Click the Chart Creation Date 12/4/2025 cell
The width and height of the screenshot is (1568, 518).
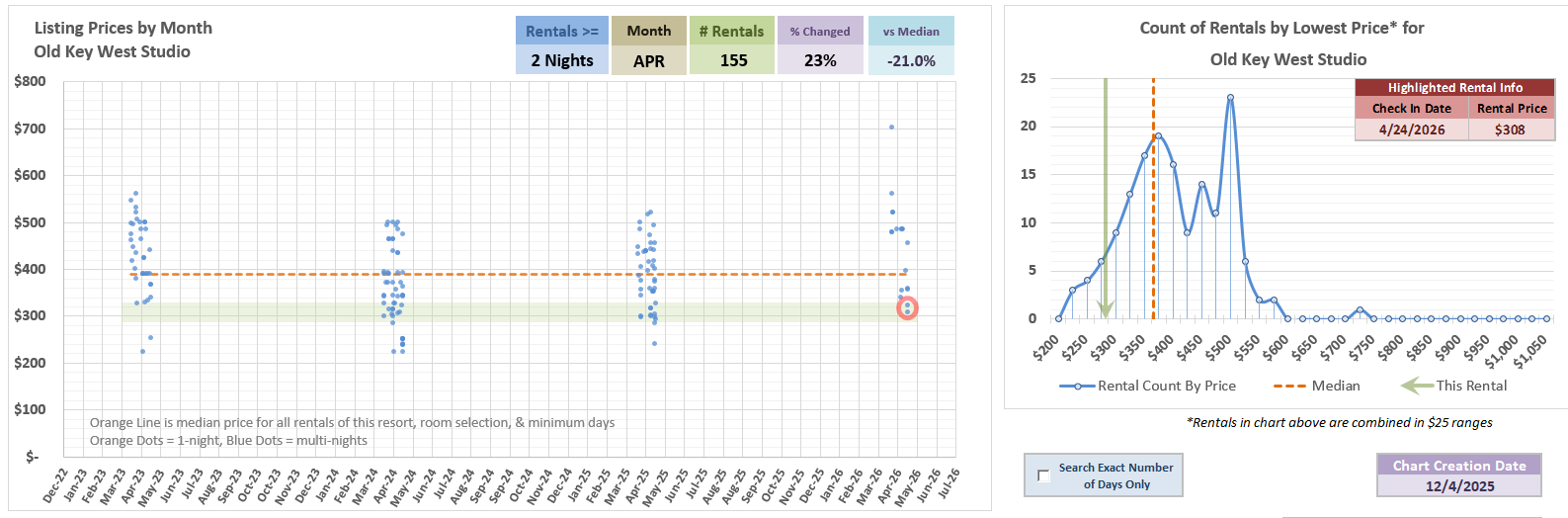click(x=1459, y=486)
